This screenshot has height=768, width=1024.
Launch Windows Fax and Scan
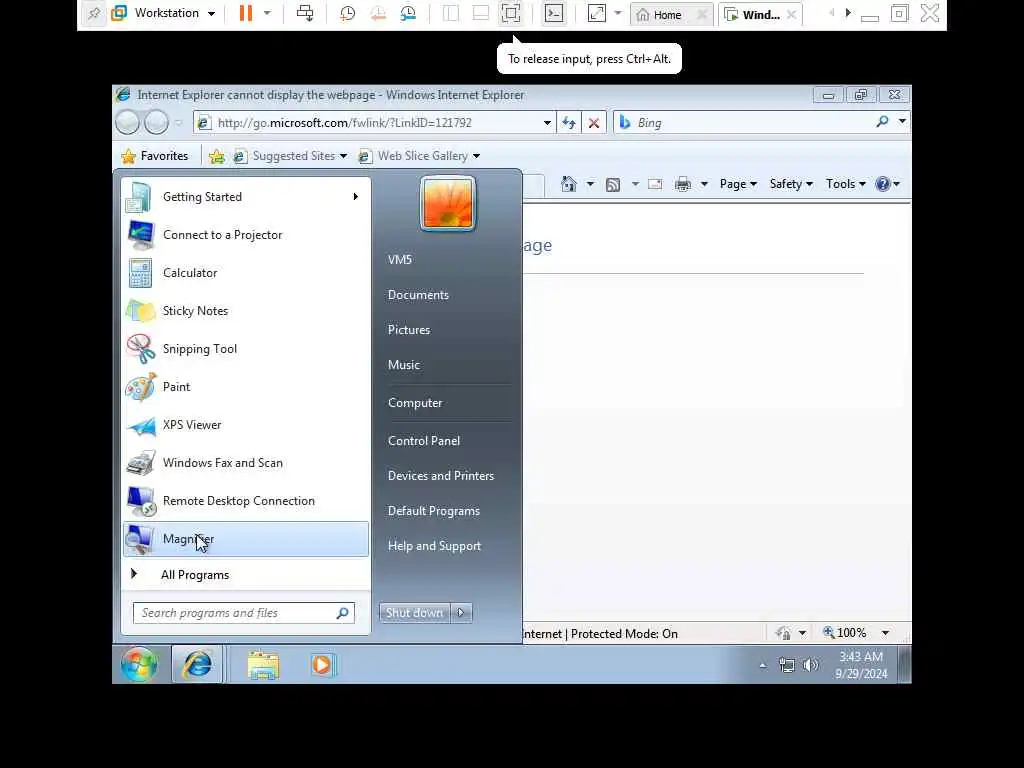[x=246, y=463]
